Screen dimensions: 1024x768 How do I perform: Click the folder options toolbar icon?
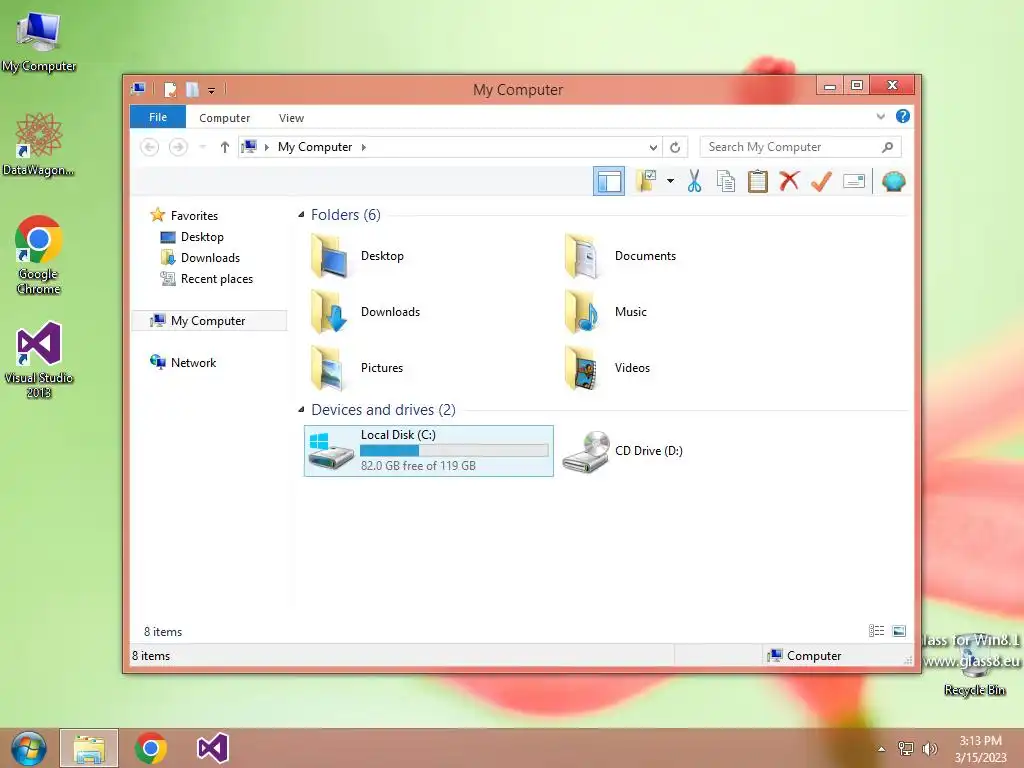click(x=646, y=181)
